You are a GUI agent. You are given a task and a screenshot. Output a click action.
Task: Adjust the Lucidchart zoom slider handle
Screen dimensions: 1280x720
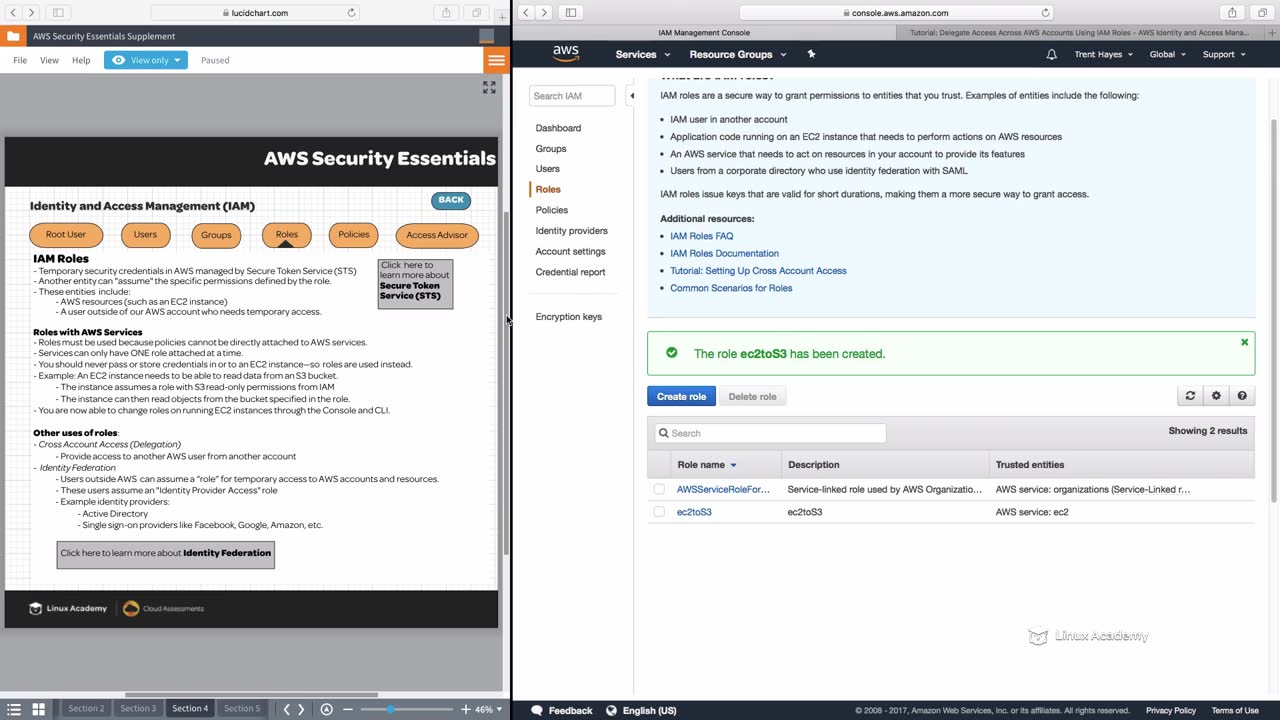click(390, 709)
